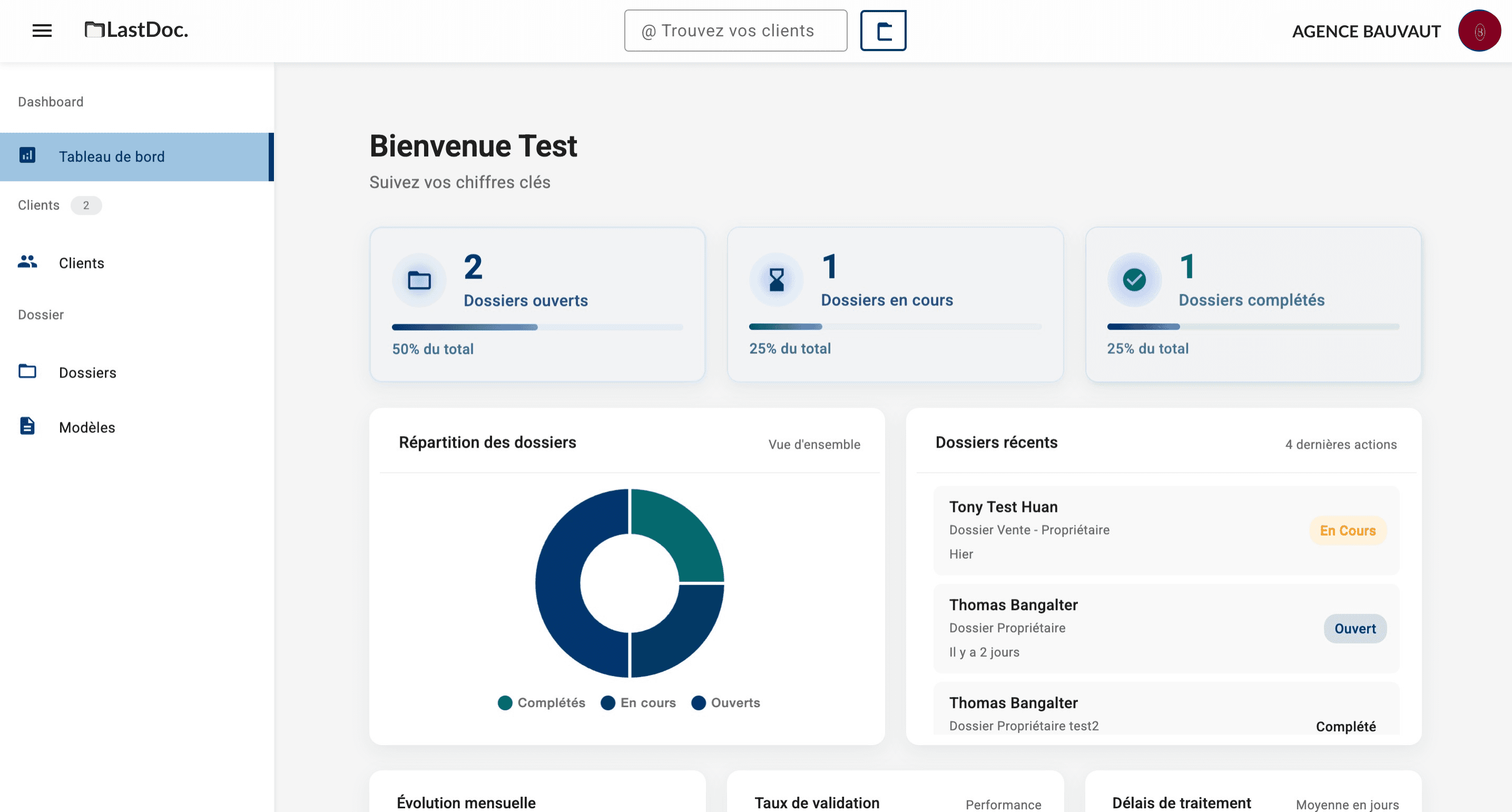Screen dimensions: 1512x812
Task: Open the hamburger menu icon
Action: click(x=42, y=31)
